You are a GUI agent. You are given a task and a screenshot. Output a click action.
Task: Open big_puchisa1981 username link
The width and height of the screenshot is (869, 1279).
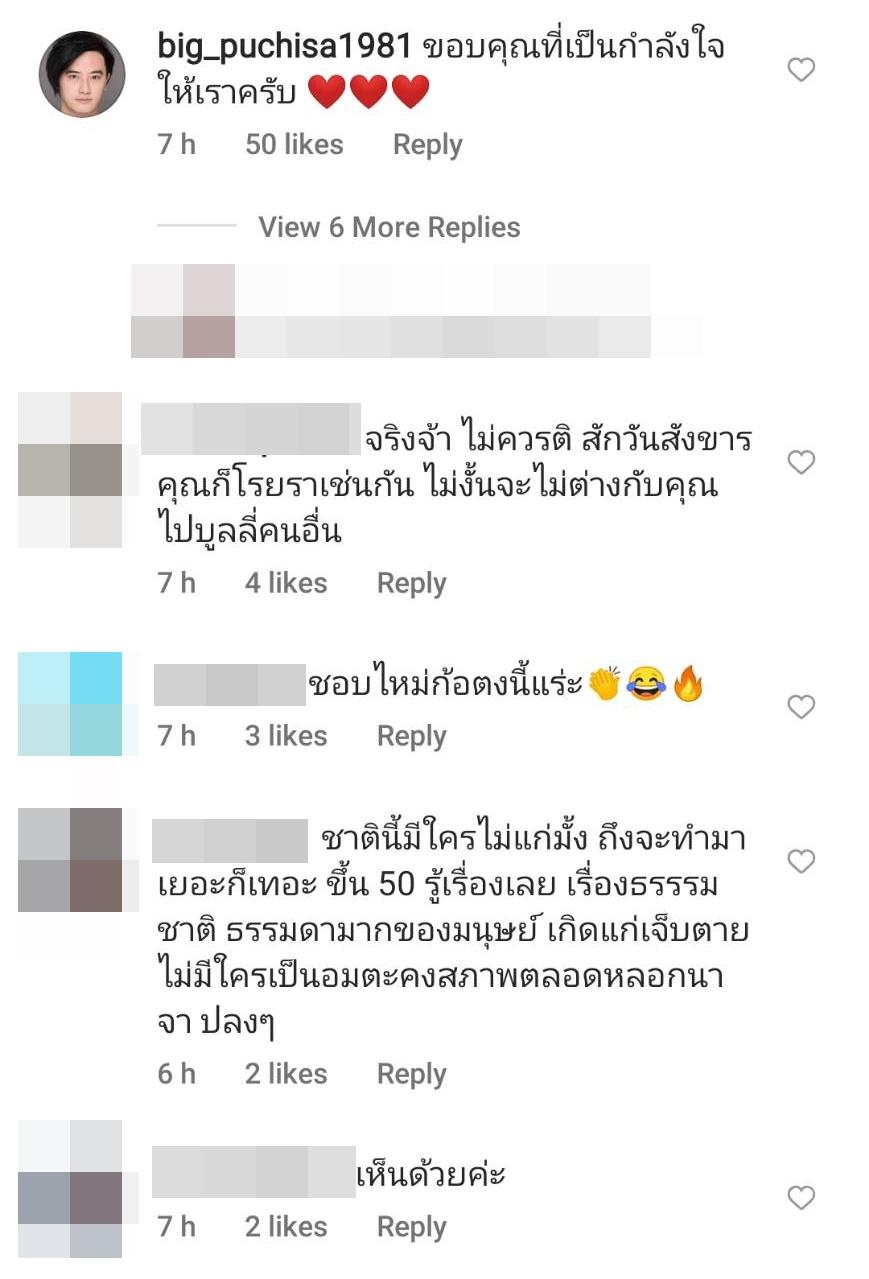tap(285, 47)
